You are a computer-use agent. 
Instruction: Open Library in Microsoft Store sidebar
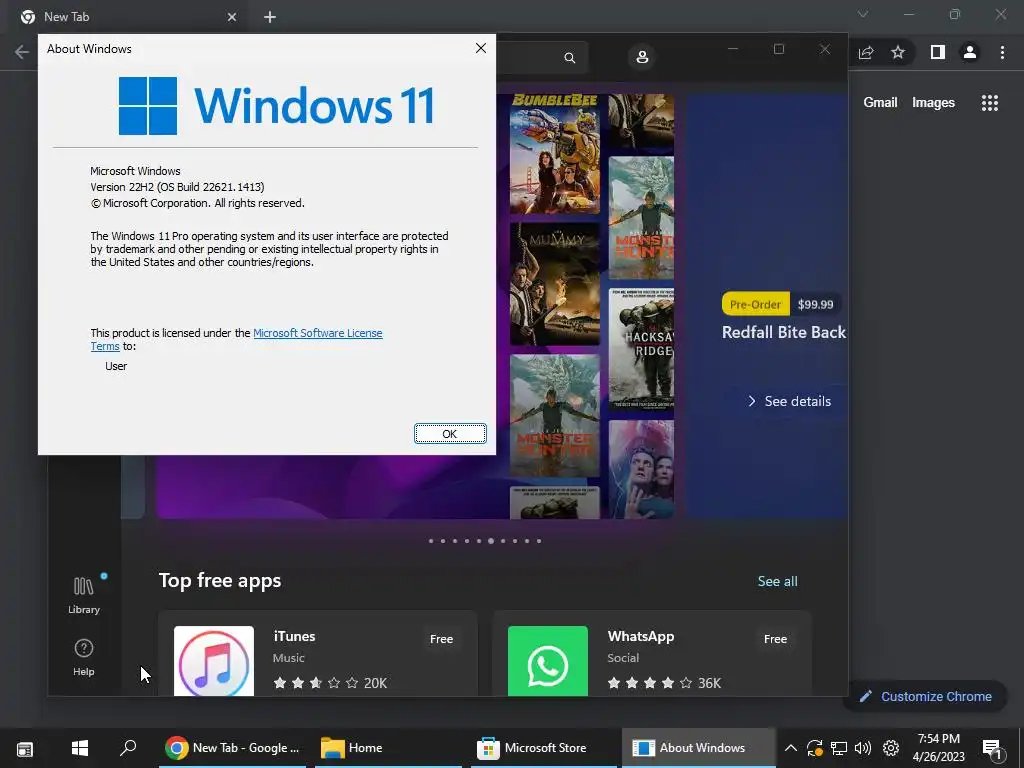(x=84, y=595)
